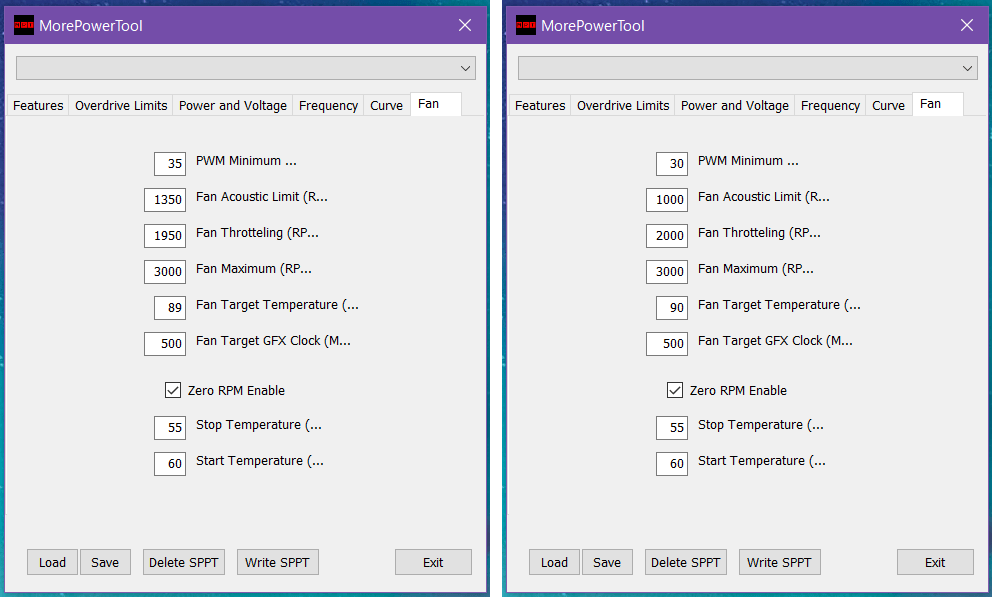This screenshot has height=597, width=992.
Task: Select the Fan tab in the right window
Action: click(938, 104)
